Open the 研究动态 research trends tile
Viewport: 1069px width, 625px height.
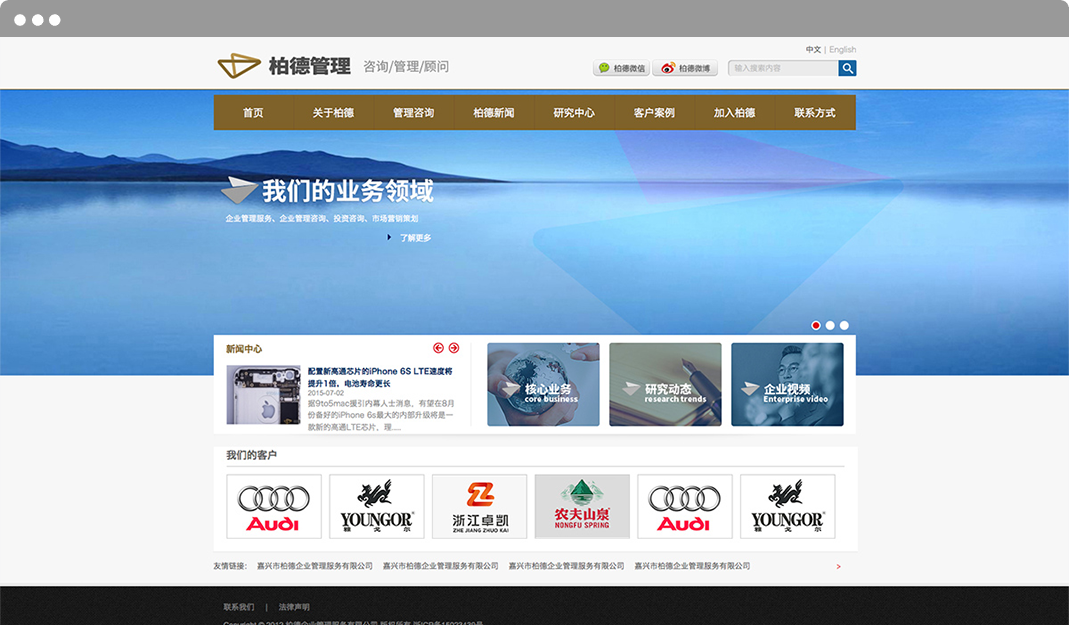click(665, 384)
